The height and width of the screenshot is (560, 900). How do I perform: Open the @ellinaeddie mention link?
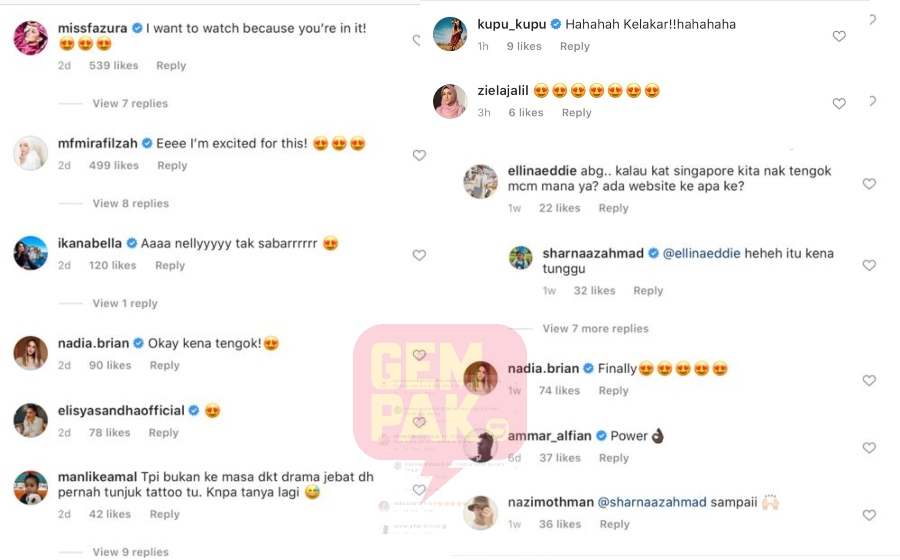click(701, 253)
